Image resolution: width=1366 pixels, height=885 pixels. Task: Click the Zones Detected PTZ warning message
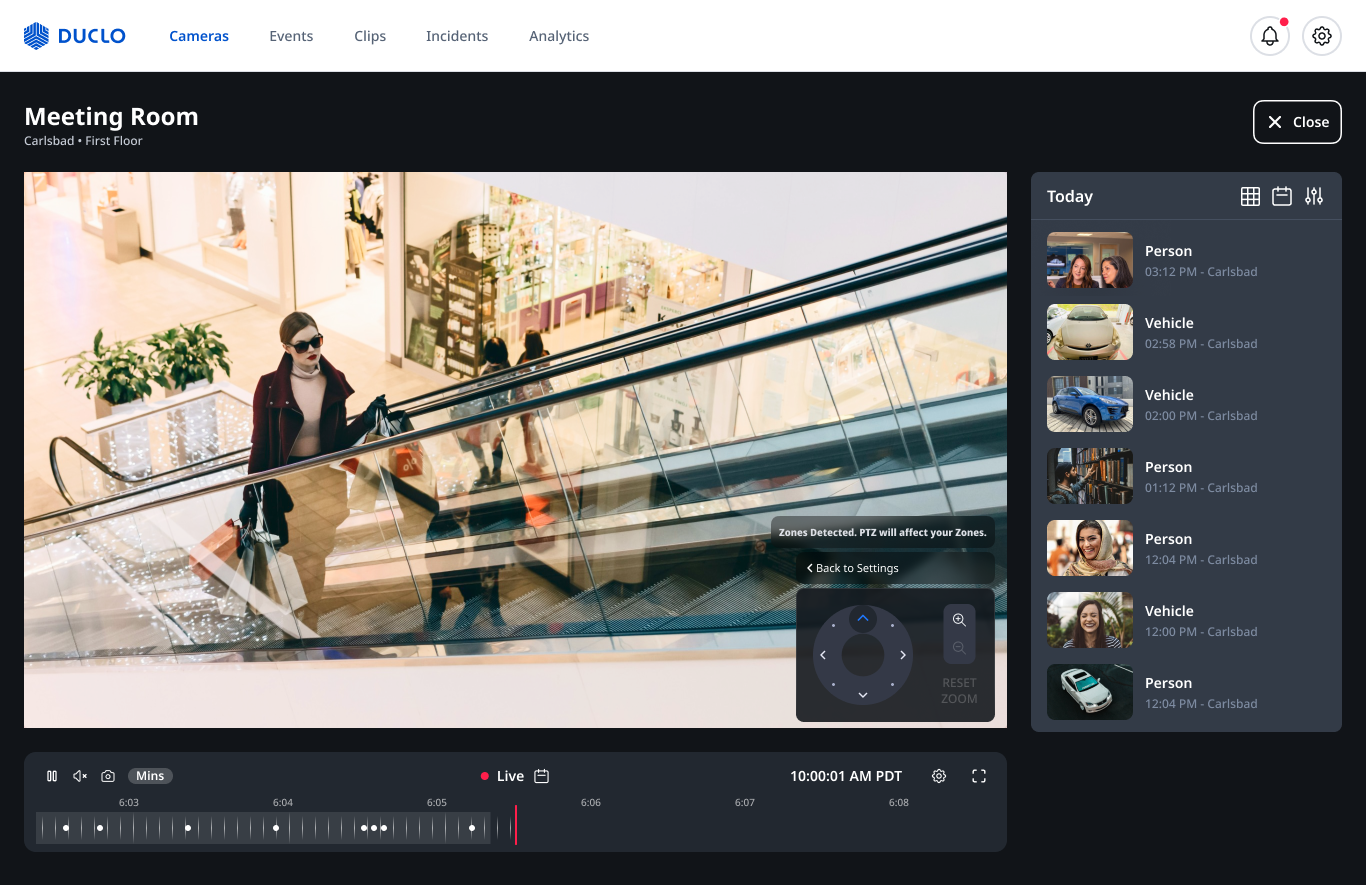click(x=883, y=532)
